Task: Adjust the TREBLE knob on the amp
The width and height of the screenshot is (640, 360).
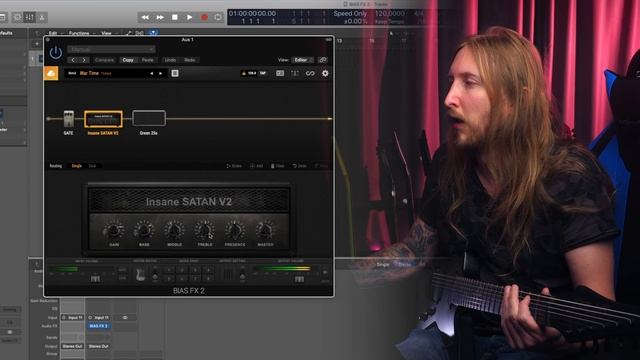Action: (204, 231)
